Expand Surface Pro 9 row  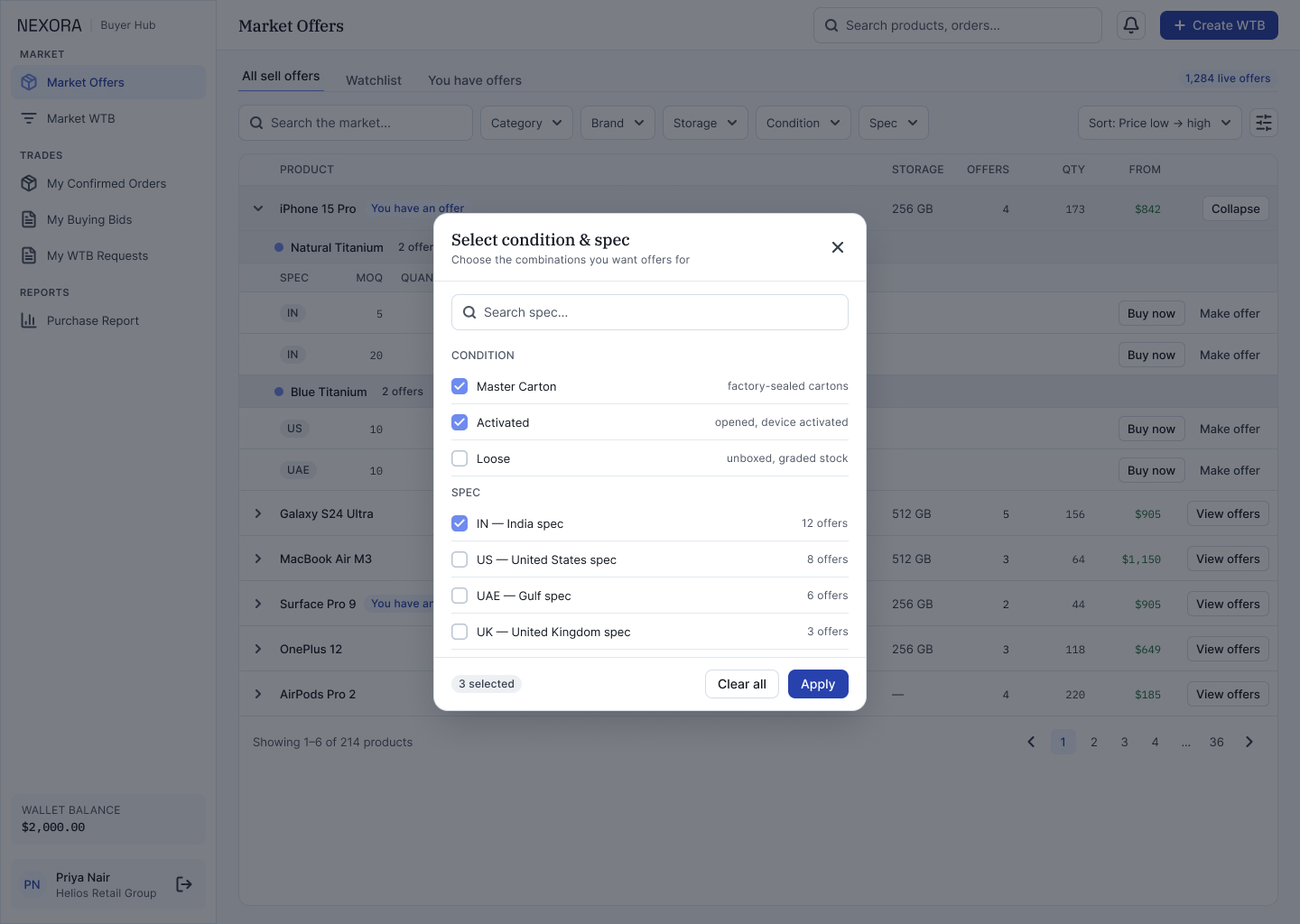click(x=258, y=604)
